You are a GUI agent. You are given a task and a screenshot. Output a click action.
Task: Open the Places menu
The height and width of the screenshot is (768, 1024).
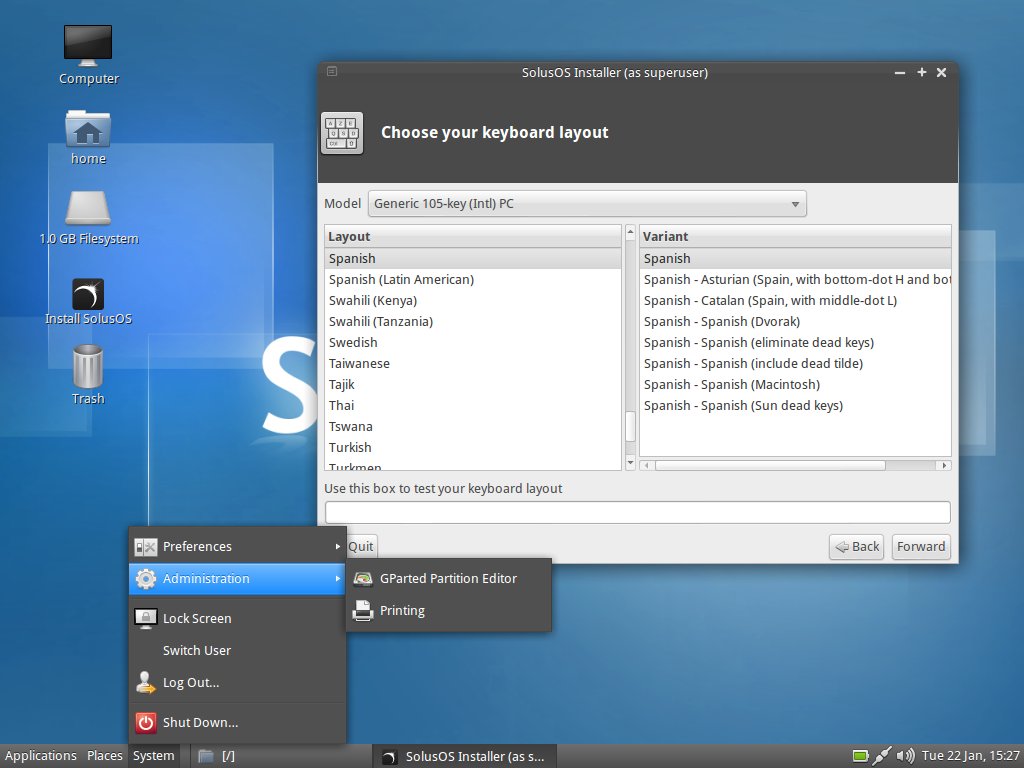[x=104, y=756]
